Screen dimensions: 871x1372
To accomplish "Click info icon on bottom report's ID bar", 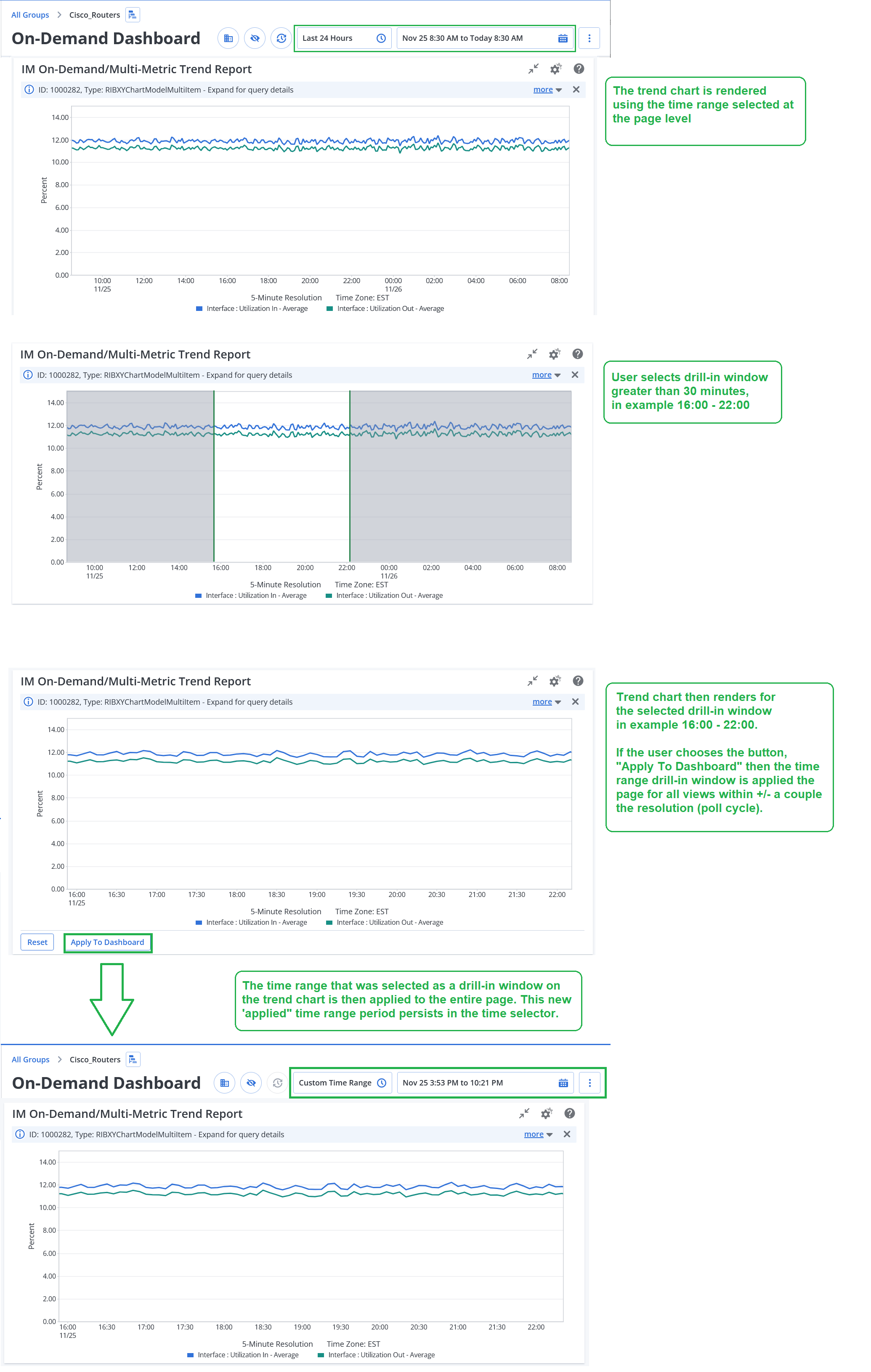I will tap(20, 1134).
